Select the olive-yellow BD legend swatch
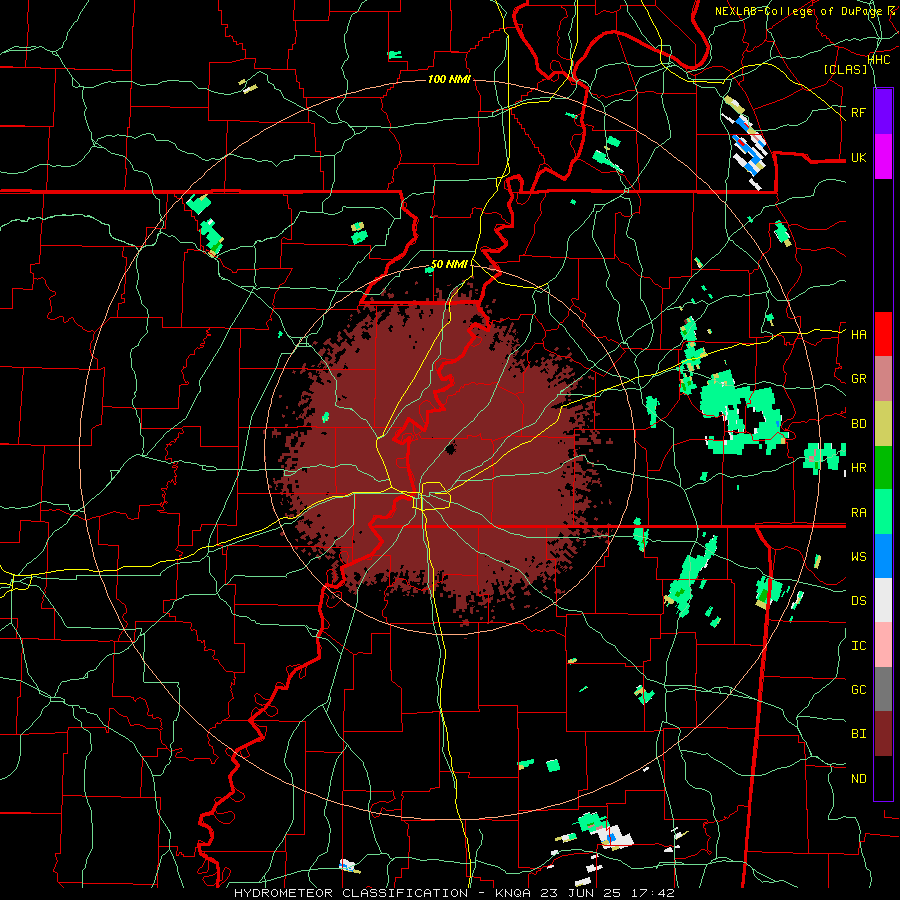The width and height of the screenshot is (900, 900). point(883,424)
